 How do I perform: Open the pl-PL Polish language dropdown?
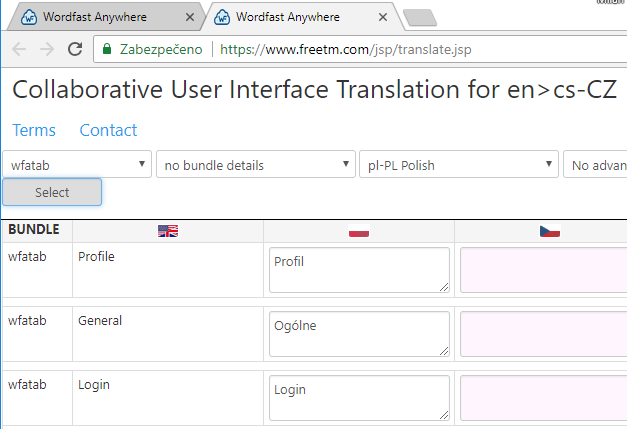[459, 164]
